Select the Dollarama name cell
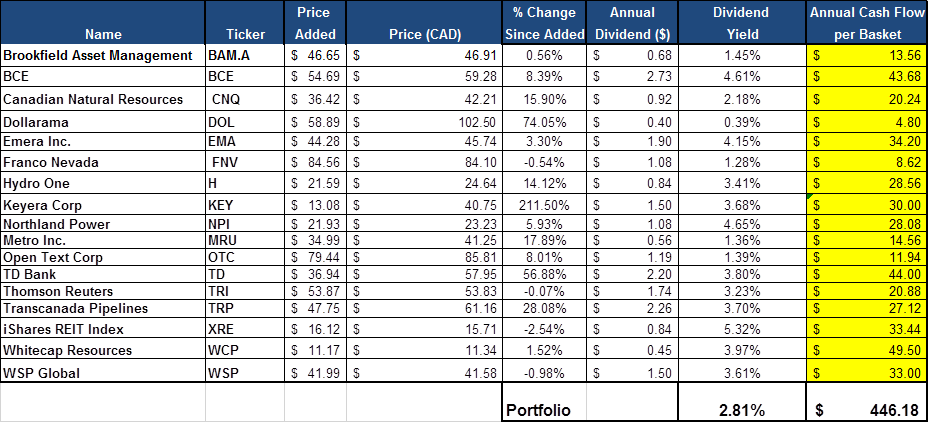This screenshot has width=929, height=423. [x=102, y=123]
